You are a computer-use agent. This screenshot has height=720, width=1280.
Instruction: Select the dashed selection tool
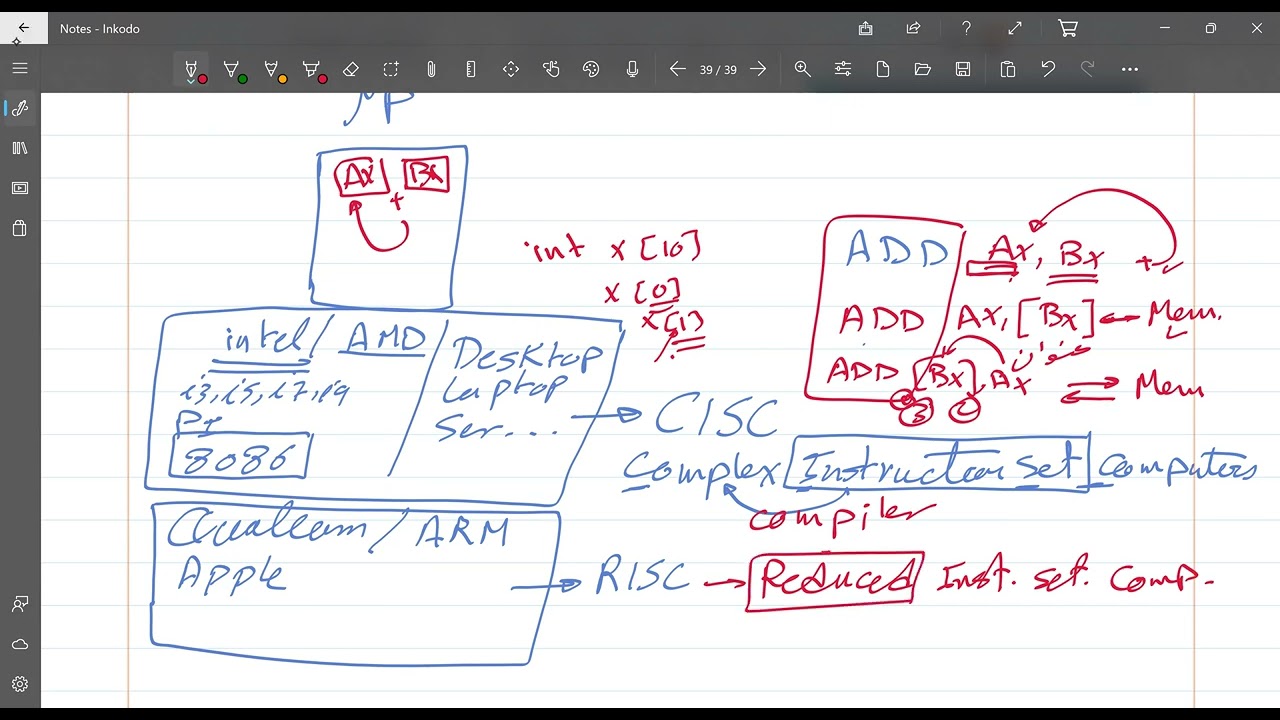coord(391,69)
